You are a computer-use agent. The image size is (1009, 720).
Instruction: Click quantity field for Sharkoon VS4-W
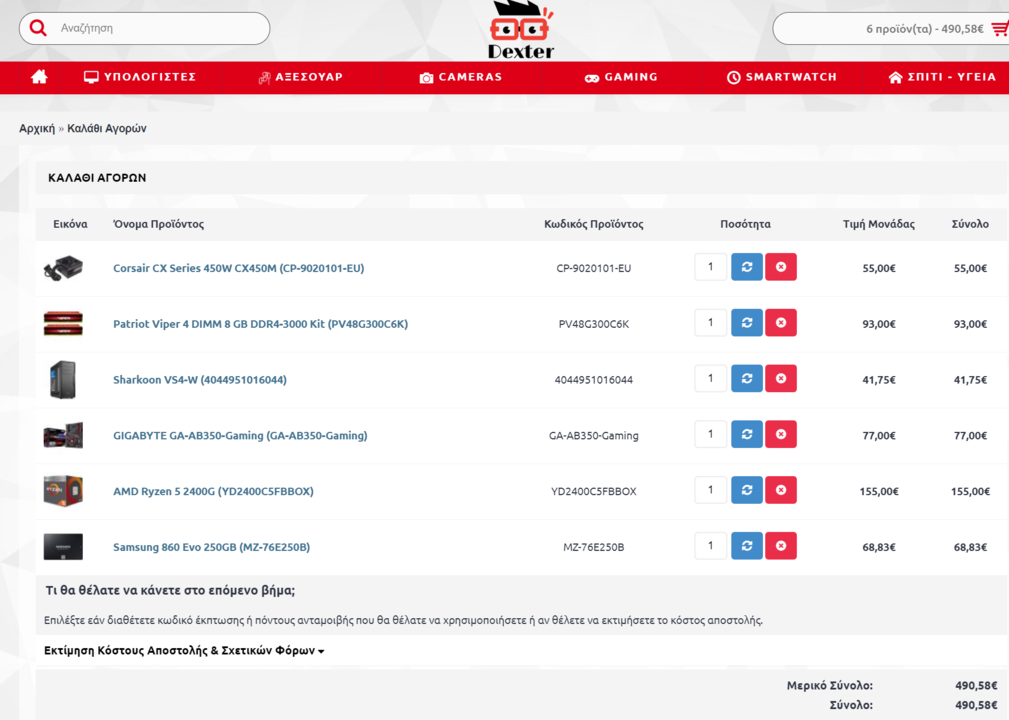710,379
